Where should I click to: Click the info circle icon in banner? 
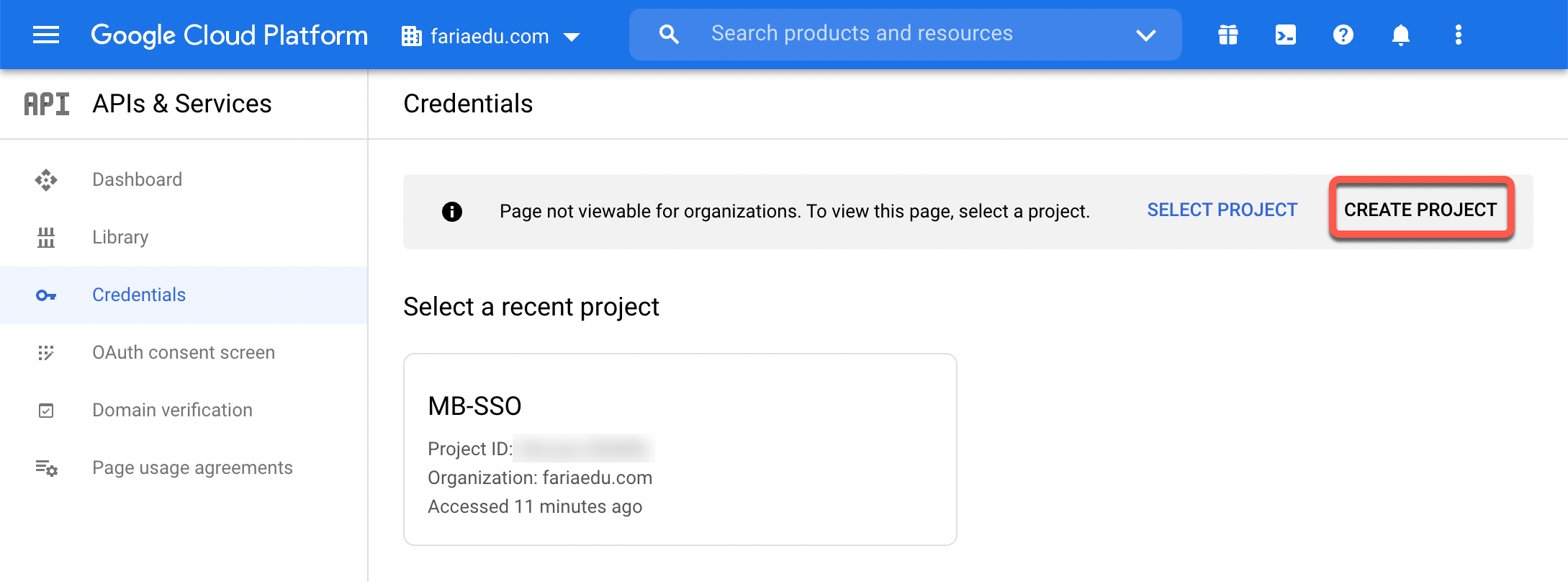452,212
